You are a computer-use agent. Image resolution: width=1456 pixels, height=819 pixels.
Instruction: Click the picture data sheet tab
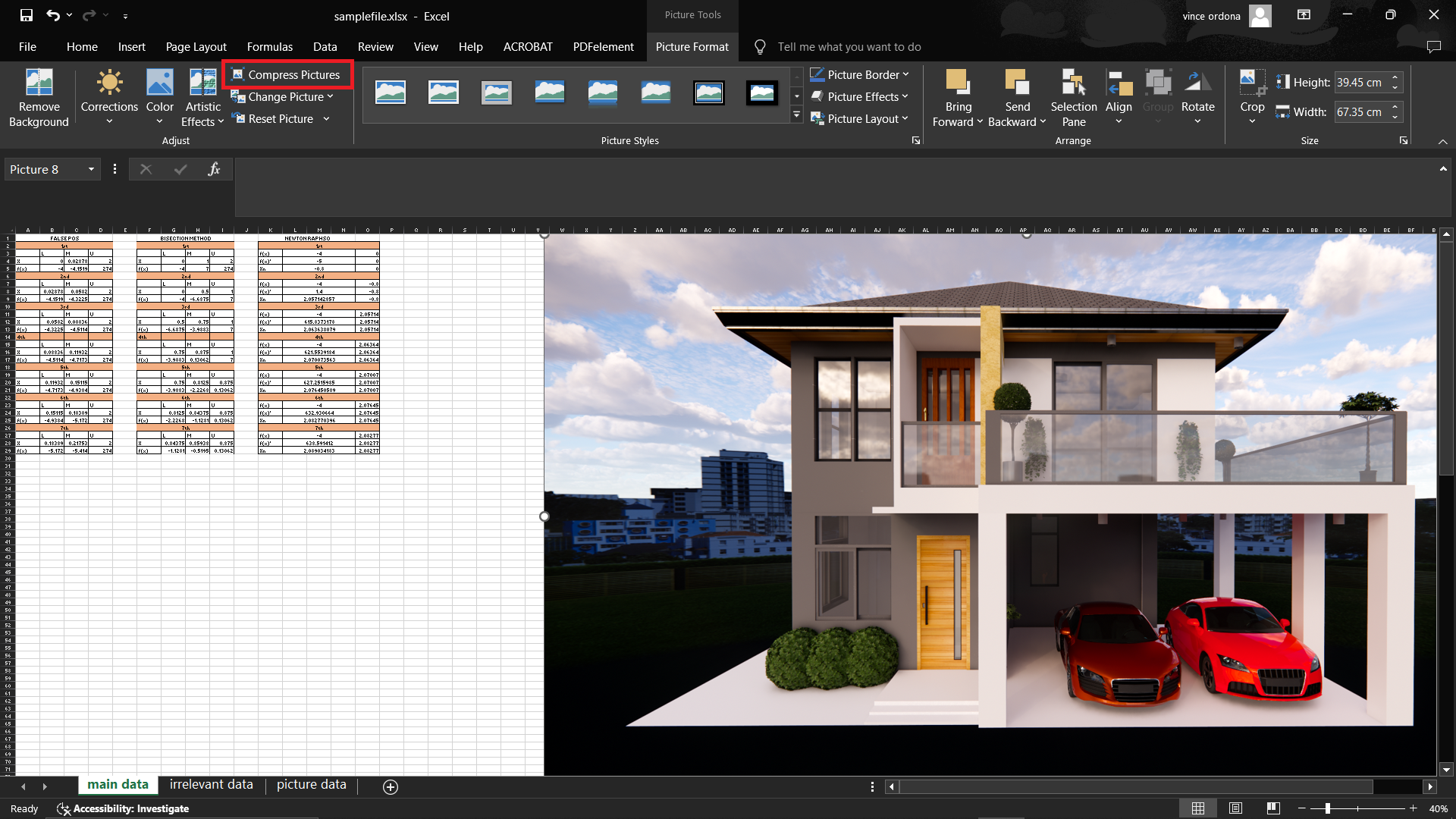(312, 785)
